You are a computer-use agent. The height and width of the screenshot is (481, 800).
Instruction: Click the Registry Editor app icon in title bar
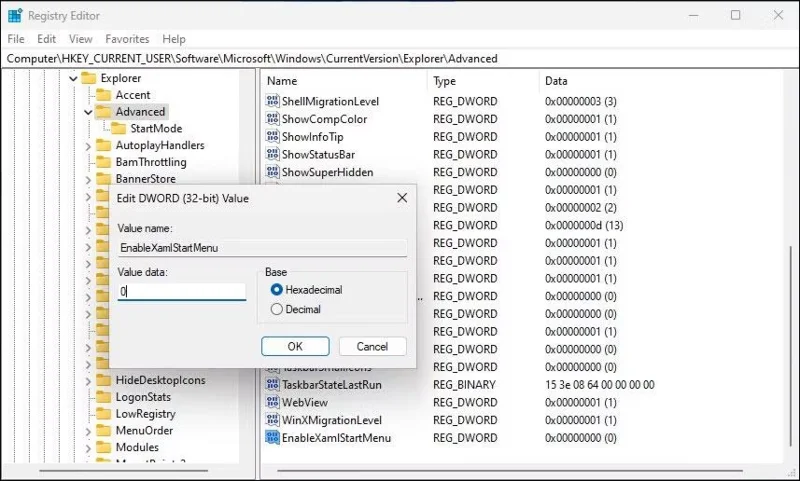pyautogui.click(x=15, y=16)
